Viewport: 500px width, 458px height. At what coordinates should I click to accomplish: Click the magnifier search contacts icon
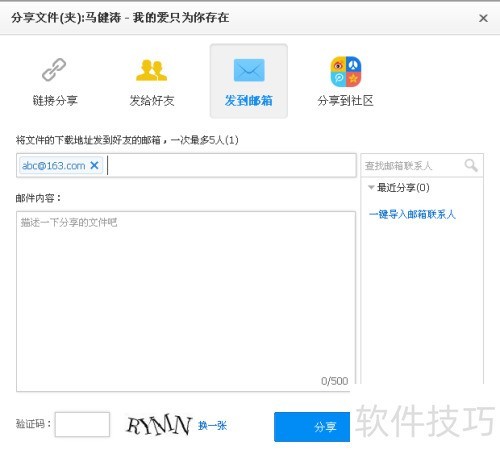coord(471,165)
